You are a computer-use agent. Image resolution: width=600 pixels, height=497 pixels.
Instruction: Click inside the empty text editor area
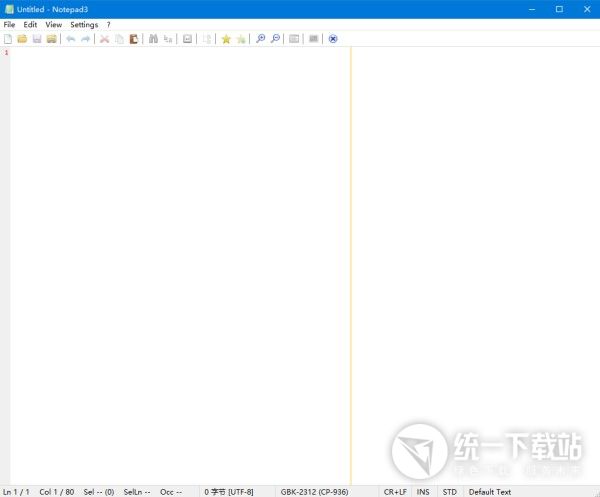[180, 250]
